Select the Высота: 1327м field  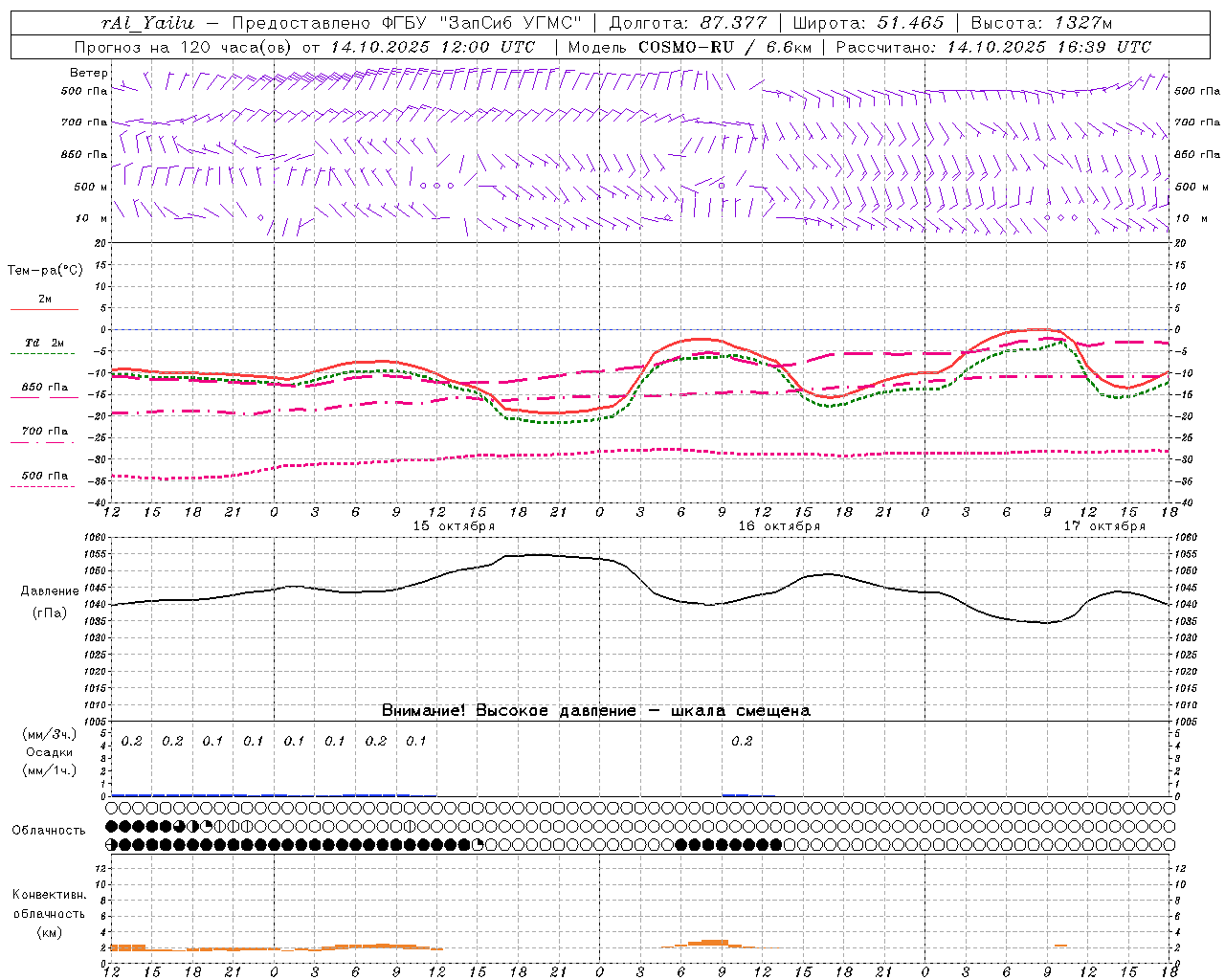coord(1040,23)
